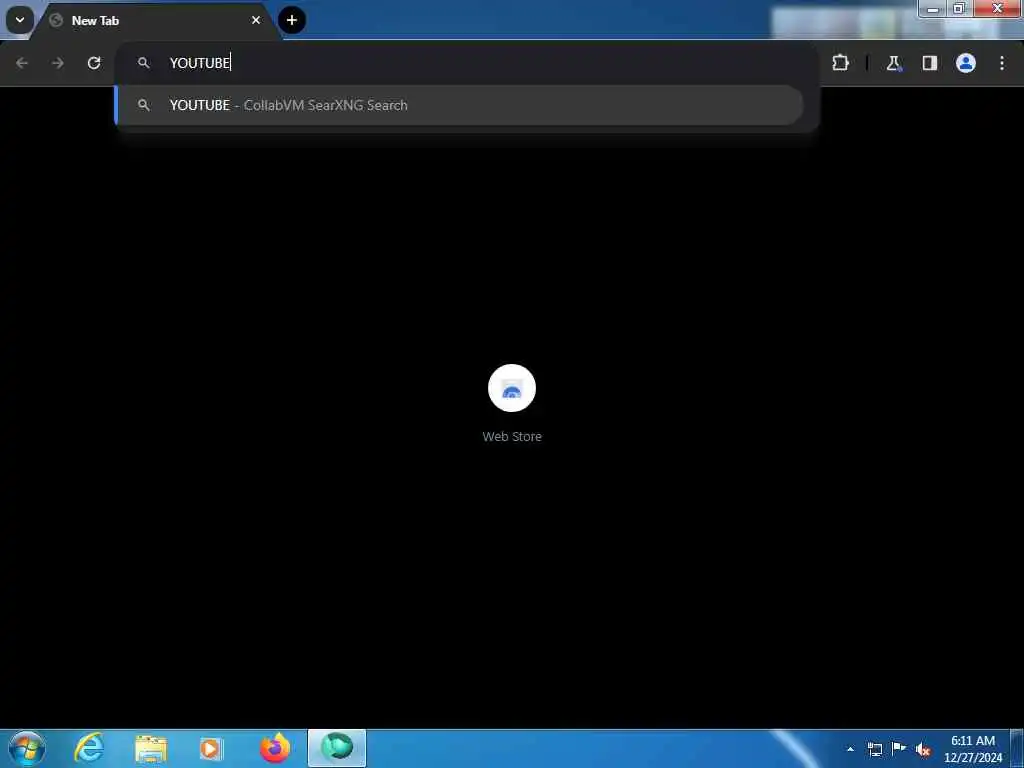
Task: Open the Web Store shortcut icon
Action: (512, 388)
